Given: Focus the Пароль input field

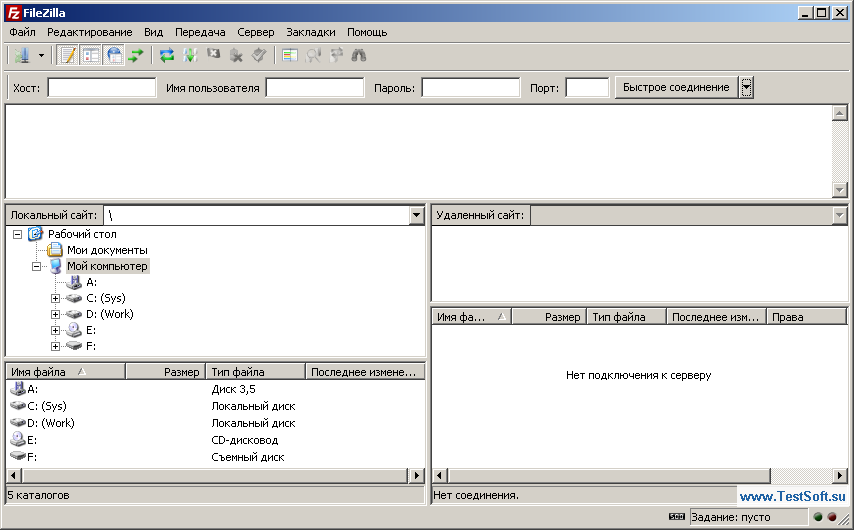Looking at the screenshot, I should pos(471,88).
